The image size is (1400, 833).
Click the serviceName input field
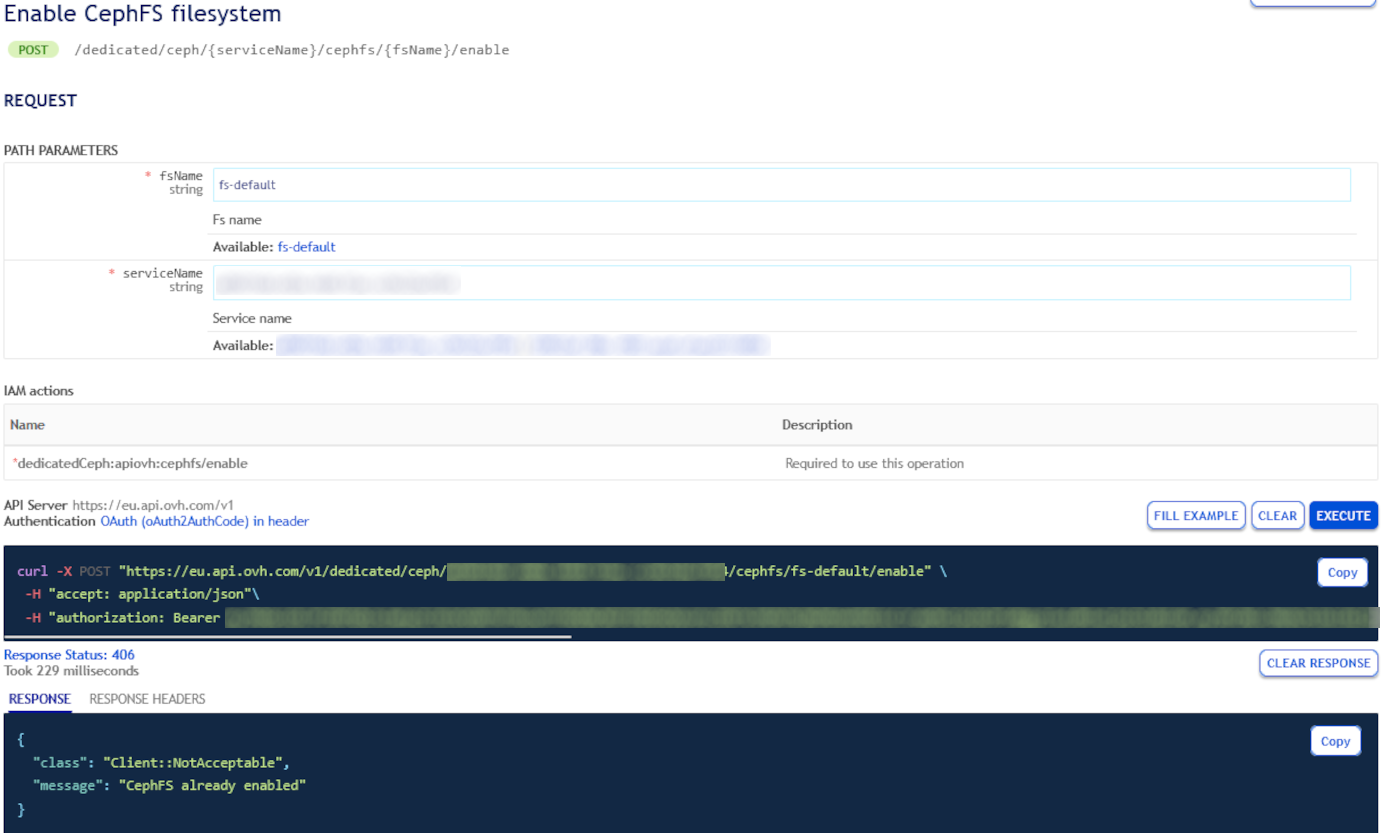780,282
